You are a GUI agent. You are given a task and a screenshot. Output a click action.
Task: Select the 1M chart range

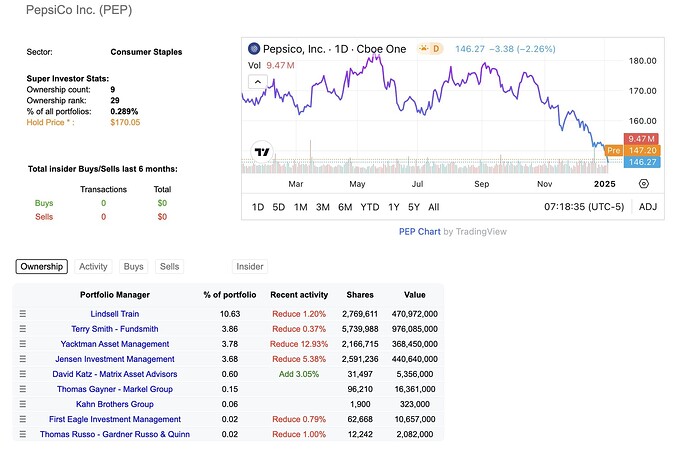(301, 207)
